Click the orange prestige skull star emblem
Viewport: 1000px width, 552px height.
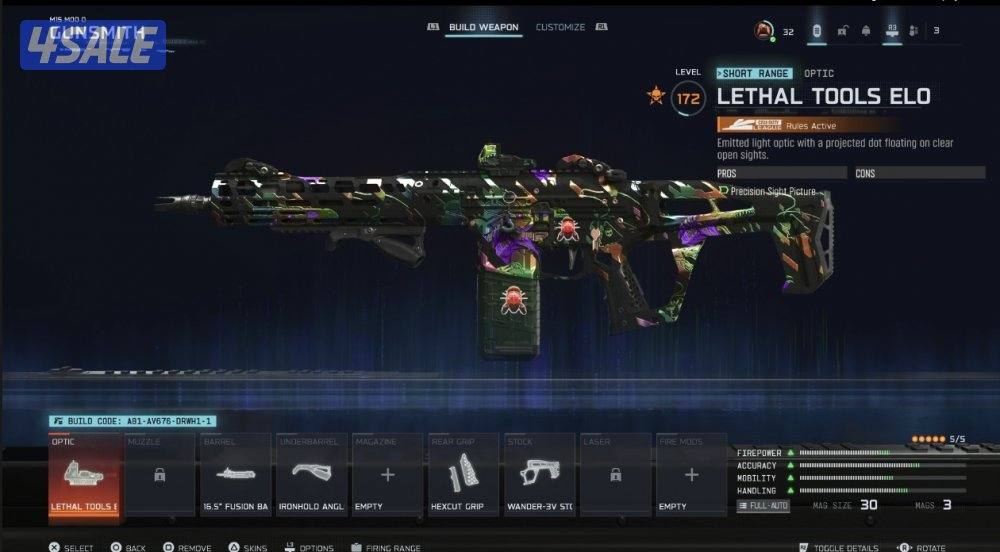click(x=656, y=96)
